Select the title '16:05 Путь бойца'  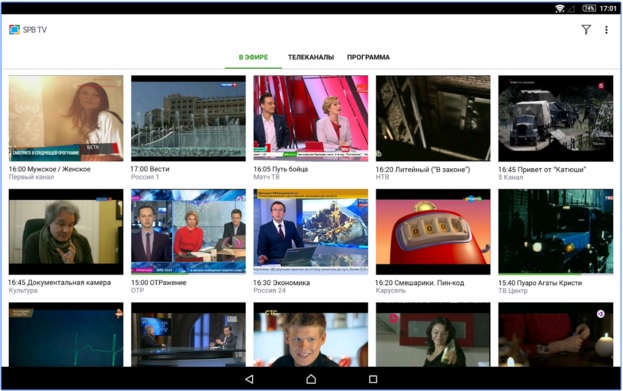(x=281, y=169)
